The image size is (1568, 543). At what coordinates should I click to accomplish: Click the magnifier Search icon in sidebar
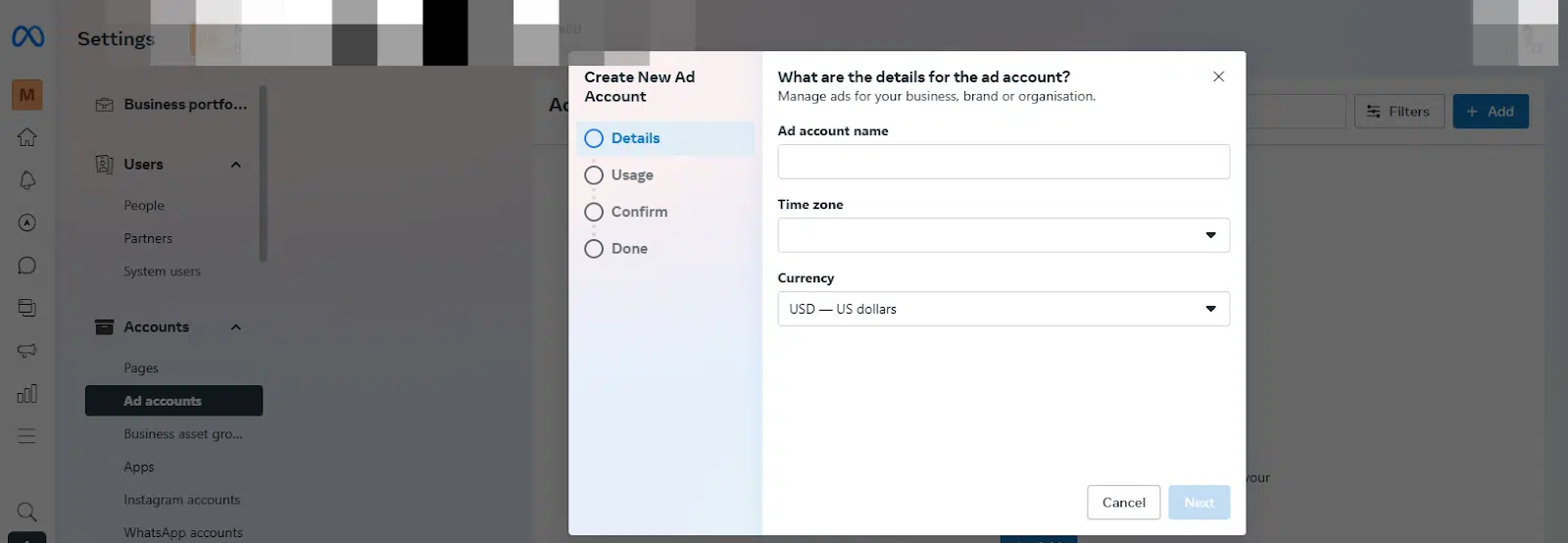27,512
